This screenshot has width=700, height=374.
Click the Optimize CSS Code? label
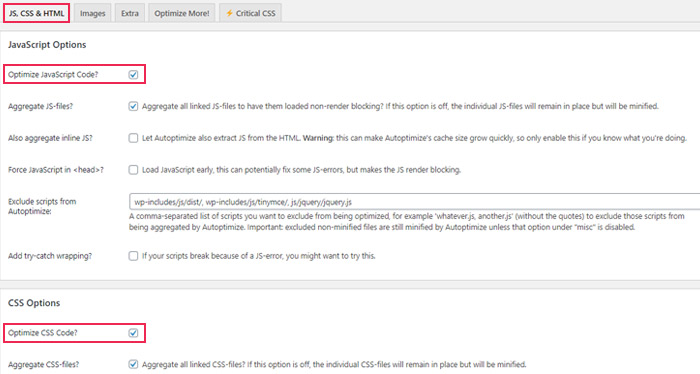pyautogui.click(x=42, y=333)
